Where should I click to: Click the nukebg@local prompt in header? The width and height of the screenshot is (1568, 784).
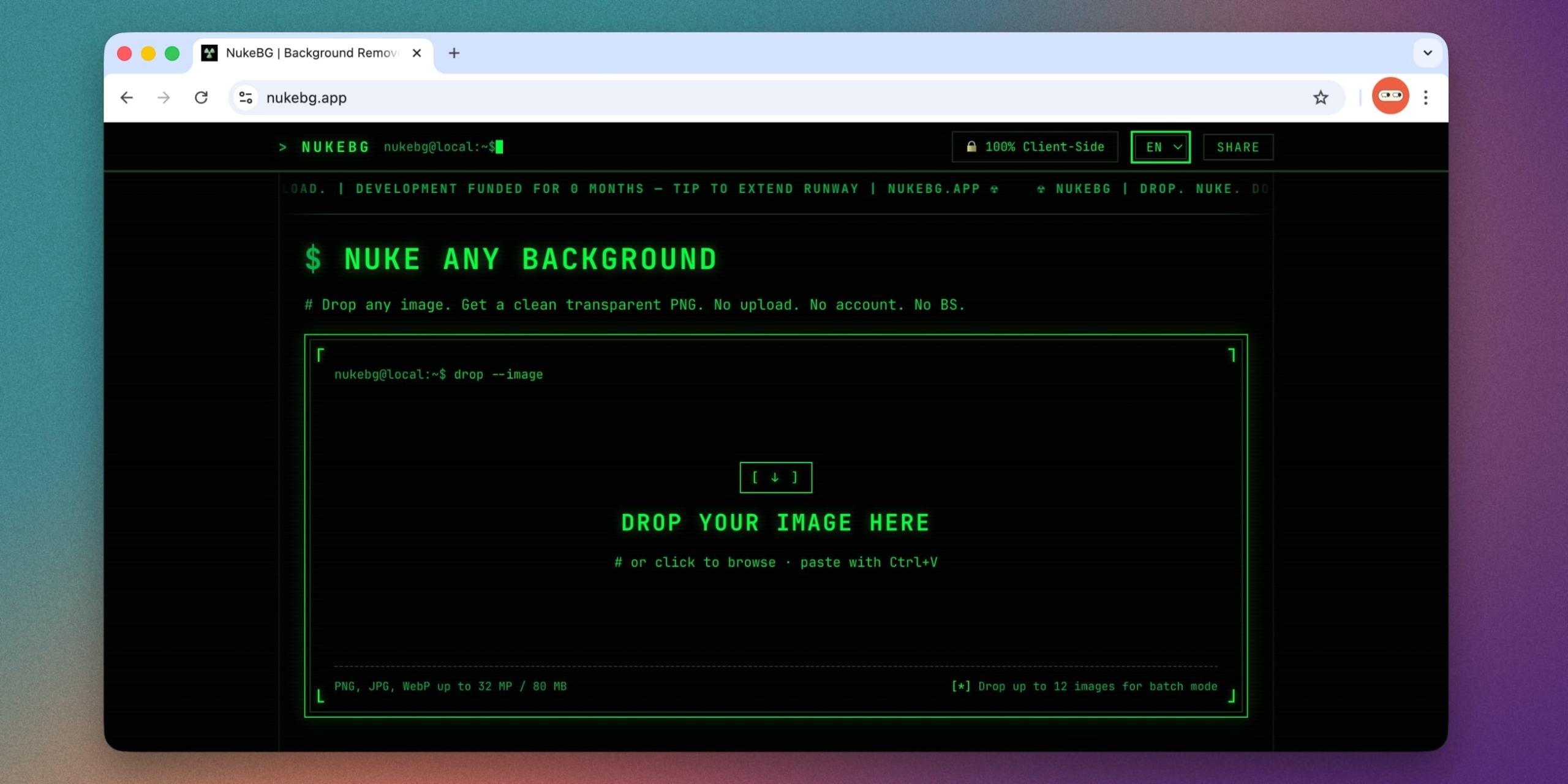(x=440, y=147)
